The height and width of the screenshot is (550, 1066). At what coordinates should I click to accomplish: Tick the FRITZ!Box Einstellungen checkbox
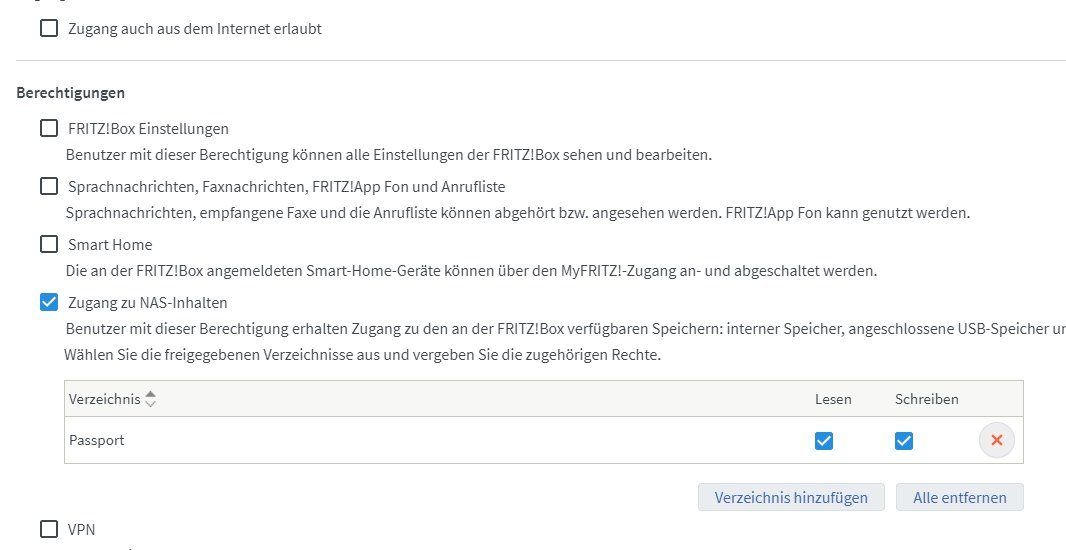click(49, 128)
